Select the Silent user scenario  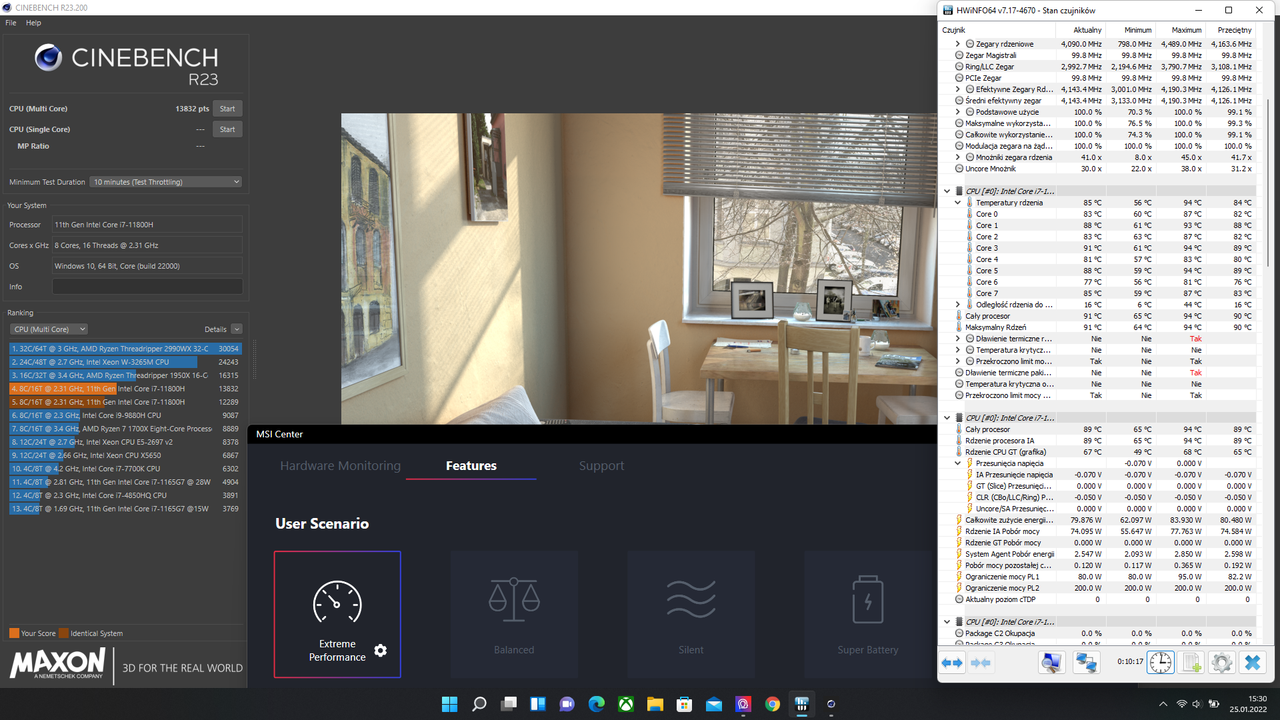pyautogui.click(x=690, y=614)
